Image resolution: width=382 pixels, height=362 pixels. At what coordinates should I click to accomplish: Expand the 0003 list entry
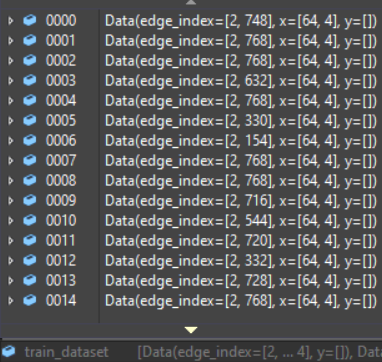11,81
